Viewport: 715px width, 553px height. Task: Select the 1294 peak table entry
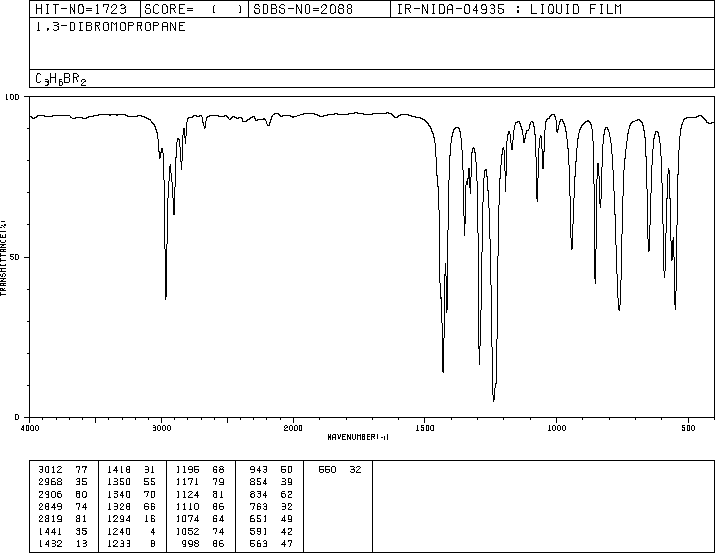[131, 519]
